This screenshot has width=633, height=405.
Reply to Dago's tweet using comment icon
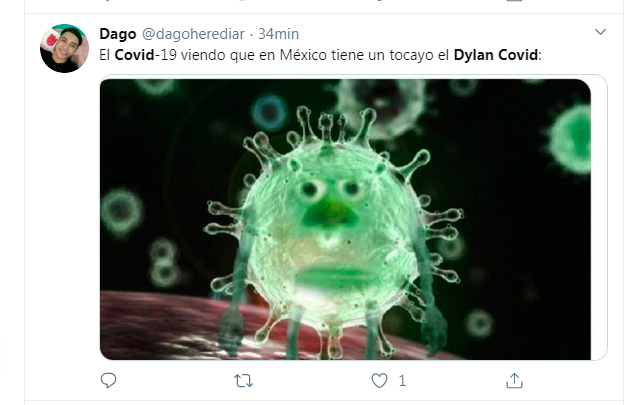(x=108, y=380)
